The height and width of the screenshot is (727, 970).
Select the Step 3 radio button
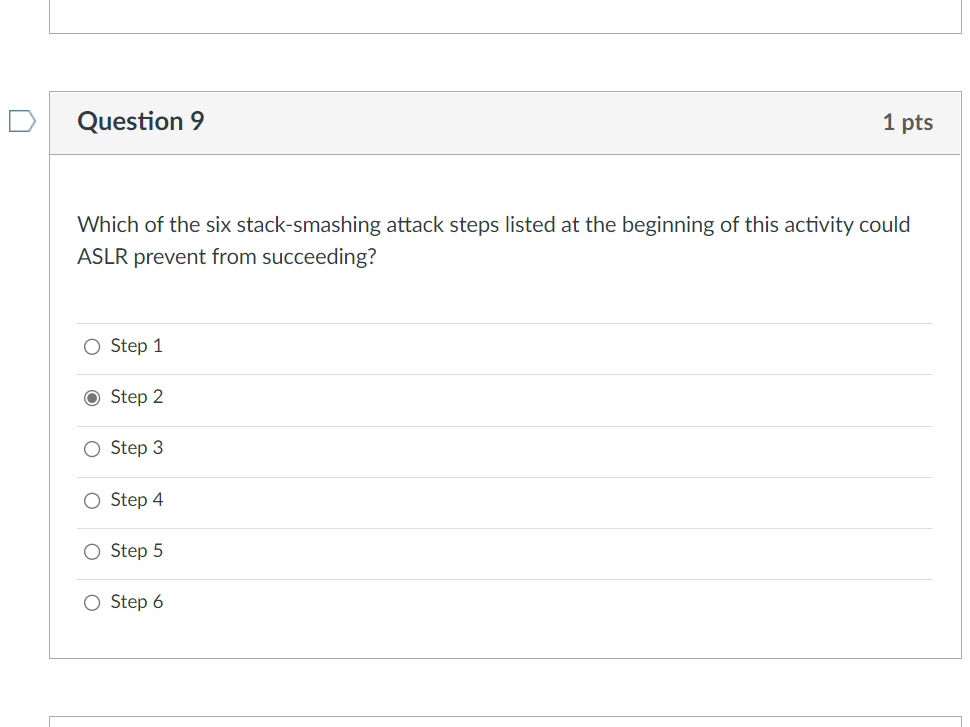(x=92, y=449)
